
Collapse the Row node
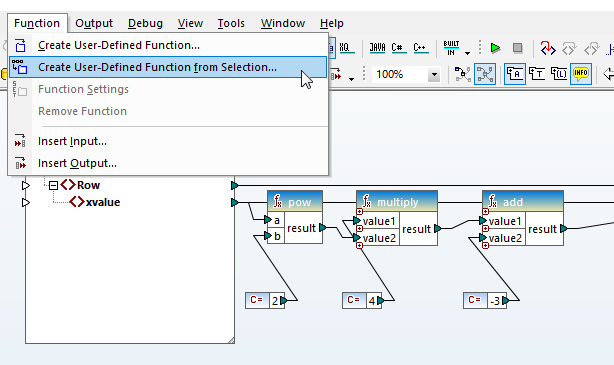click(53, 185)
